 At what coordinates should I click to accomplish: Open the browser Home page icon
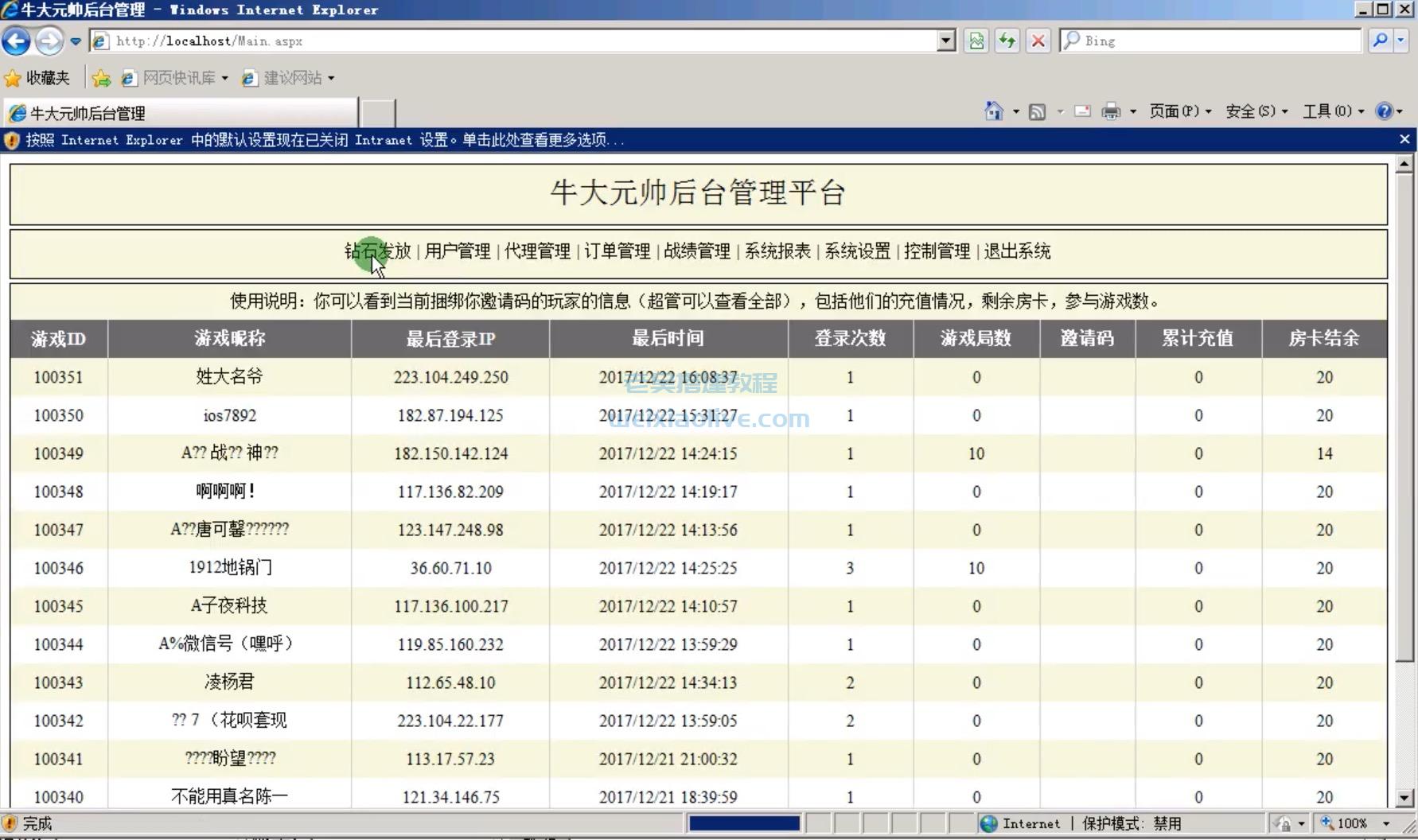pyautogui.click(x=994, y=111)
